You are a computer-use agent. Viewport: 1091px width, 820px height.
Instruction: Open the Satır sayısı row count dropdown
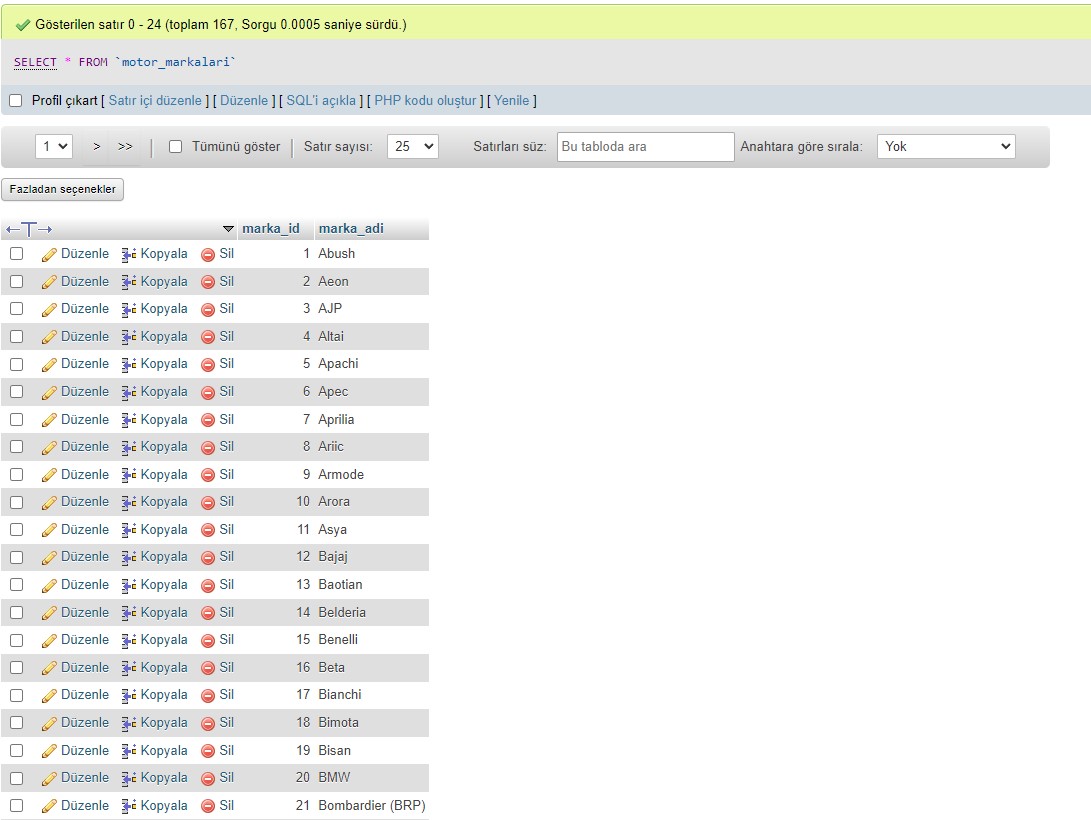(413, 147)
